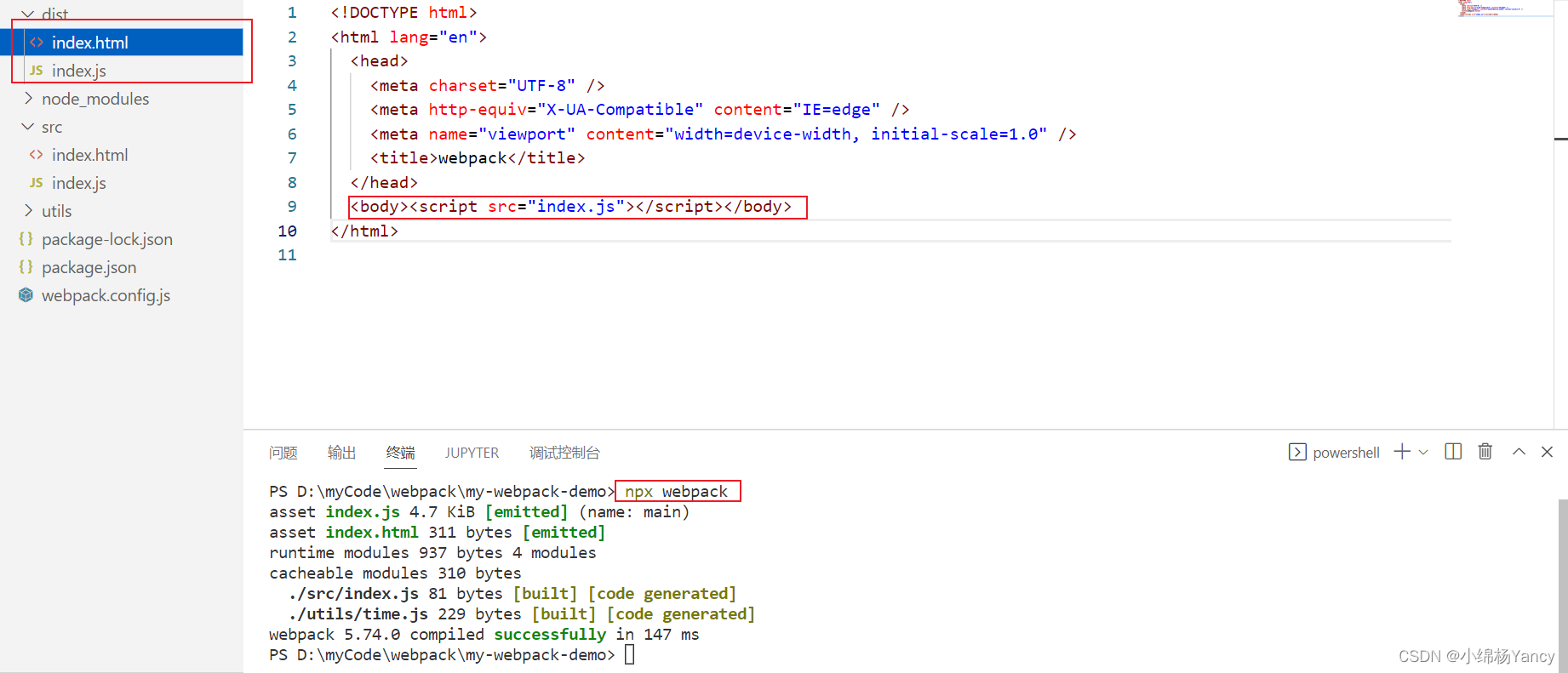The height and width of the screenshot is (673, 1568).
Task: Open the new terminal launch profile dropdown
Action: (x=1423, y=452)
